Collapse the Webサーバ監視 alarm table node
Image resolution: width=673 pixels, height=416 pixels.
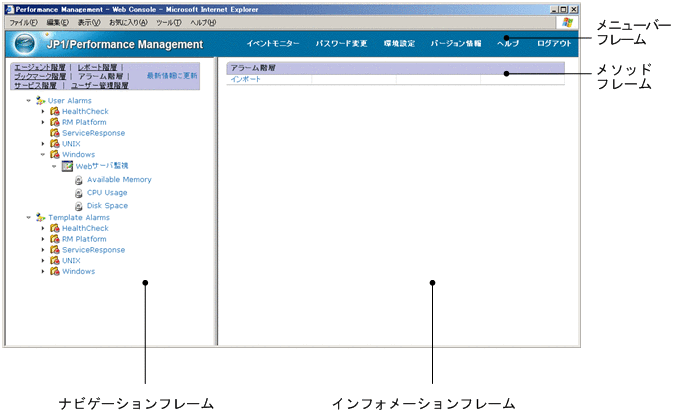tap(54, 166)
